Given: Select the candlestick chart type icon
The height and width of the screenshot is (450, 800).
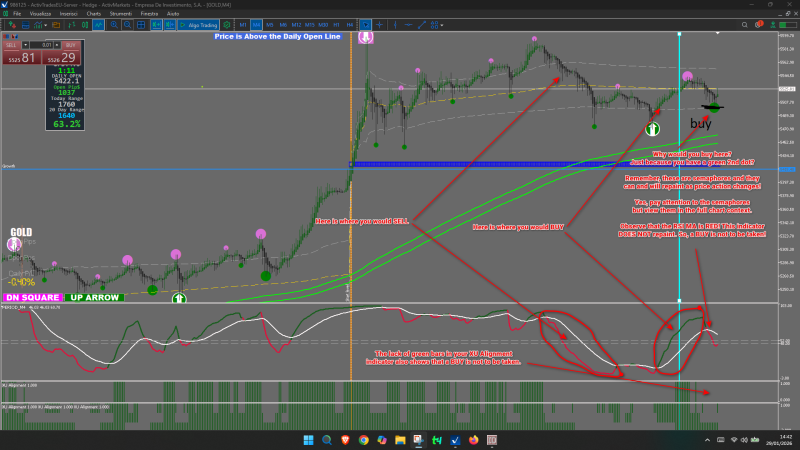Looking at the screenshot, I should click(85, 25).
